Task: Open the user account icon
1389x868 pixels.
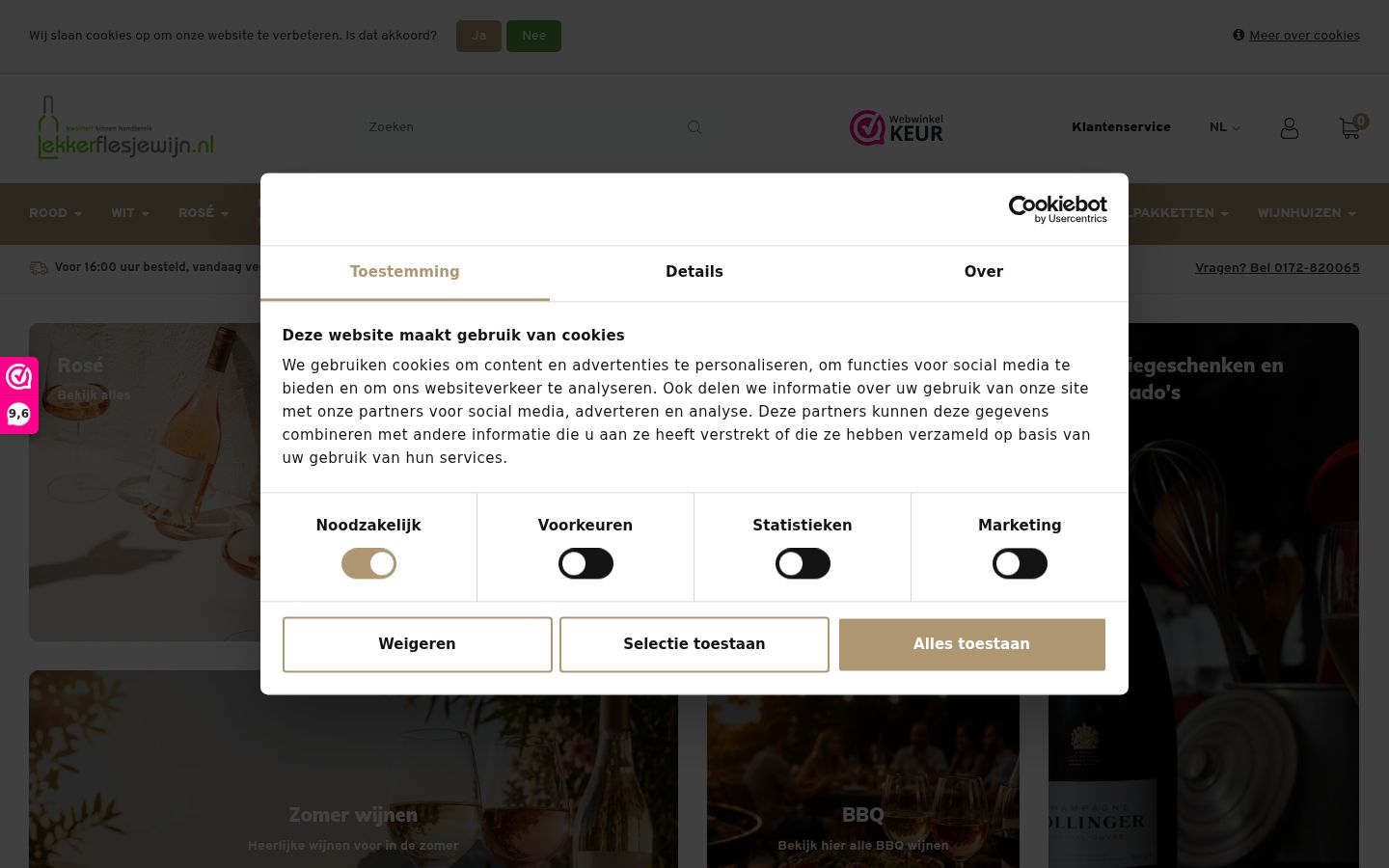Action: point(1290,128)
